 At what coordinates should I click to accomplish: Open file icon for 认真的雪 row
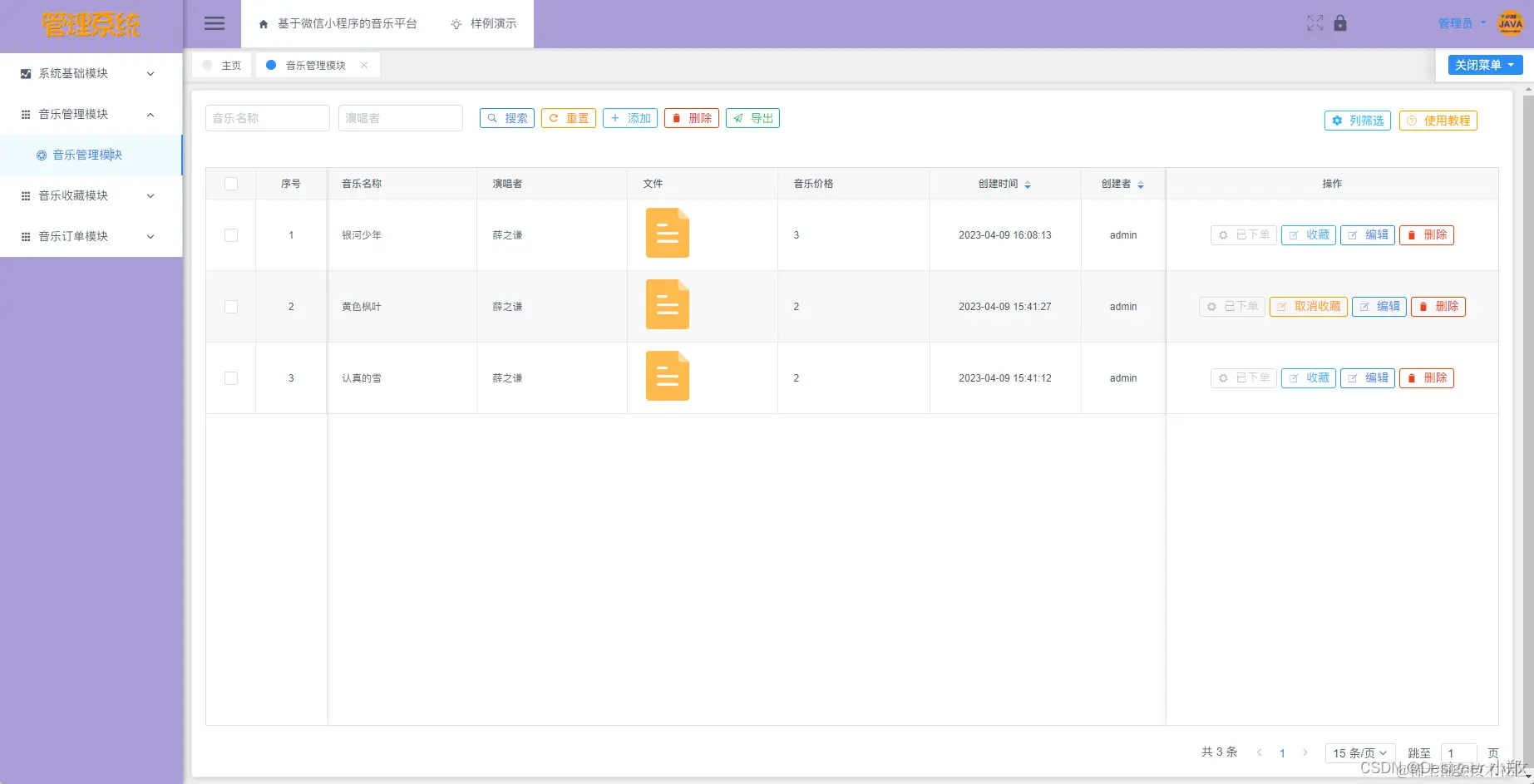point(668,376)
